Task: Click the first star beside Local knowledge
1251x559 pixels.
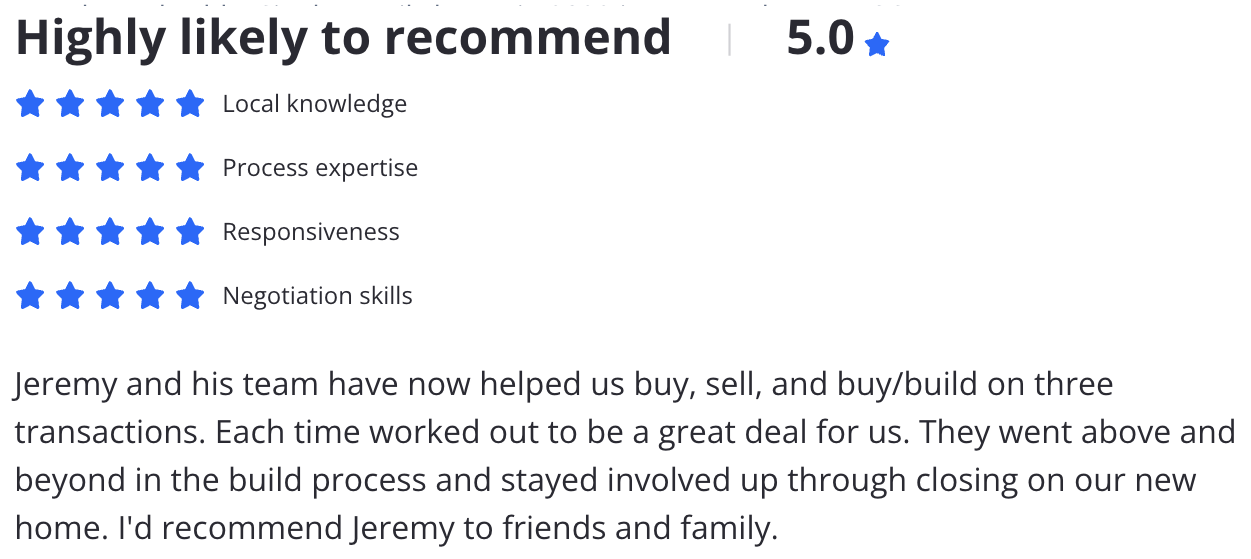Action: [30, 104]
